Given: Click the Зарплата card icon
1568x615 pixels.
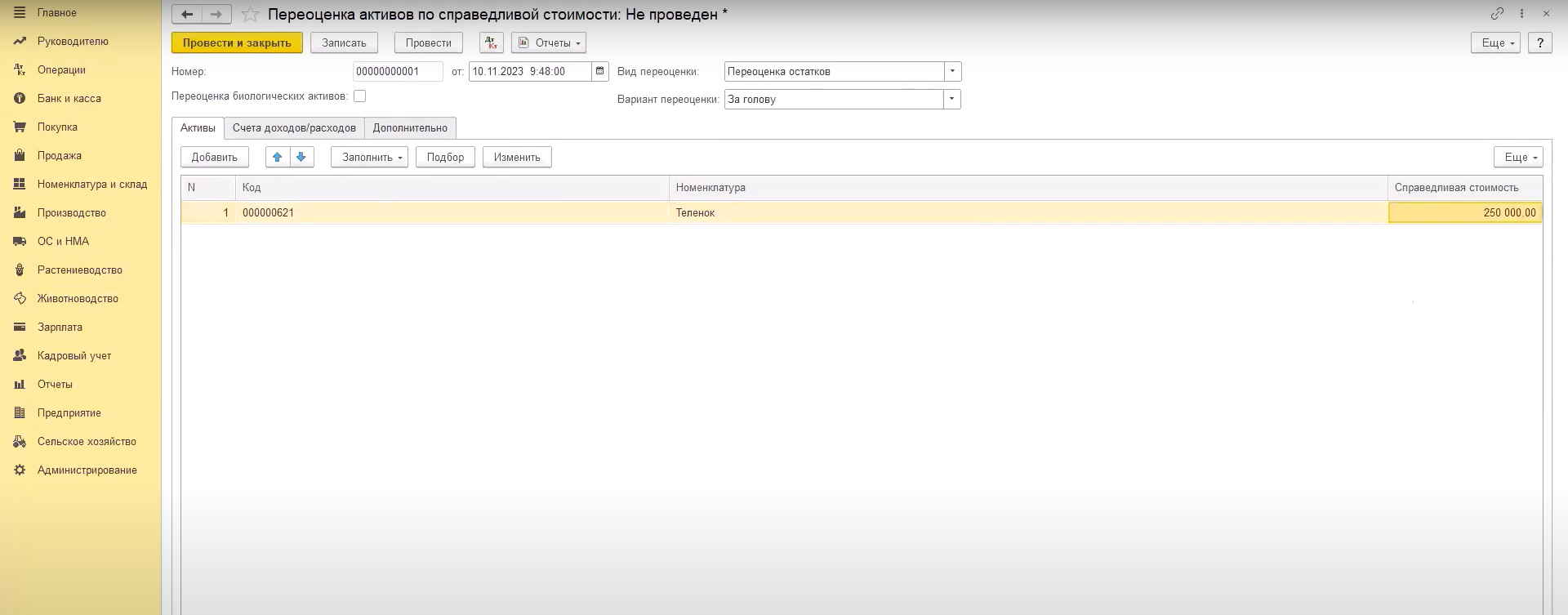Looking at the screenshot, I should click(x=20, y=328).
